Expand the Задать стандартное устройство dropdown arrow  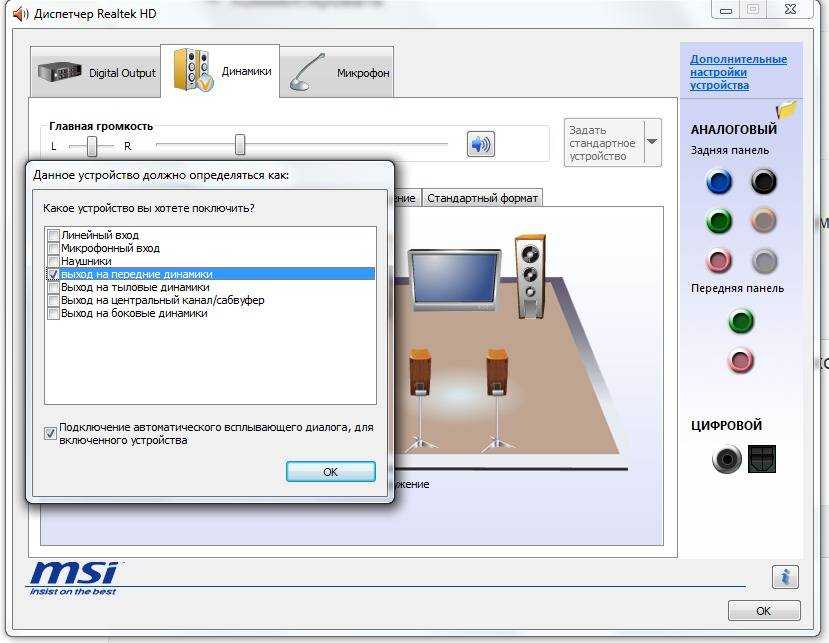pyautogui.click(x=652, y=142)
